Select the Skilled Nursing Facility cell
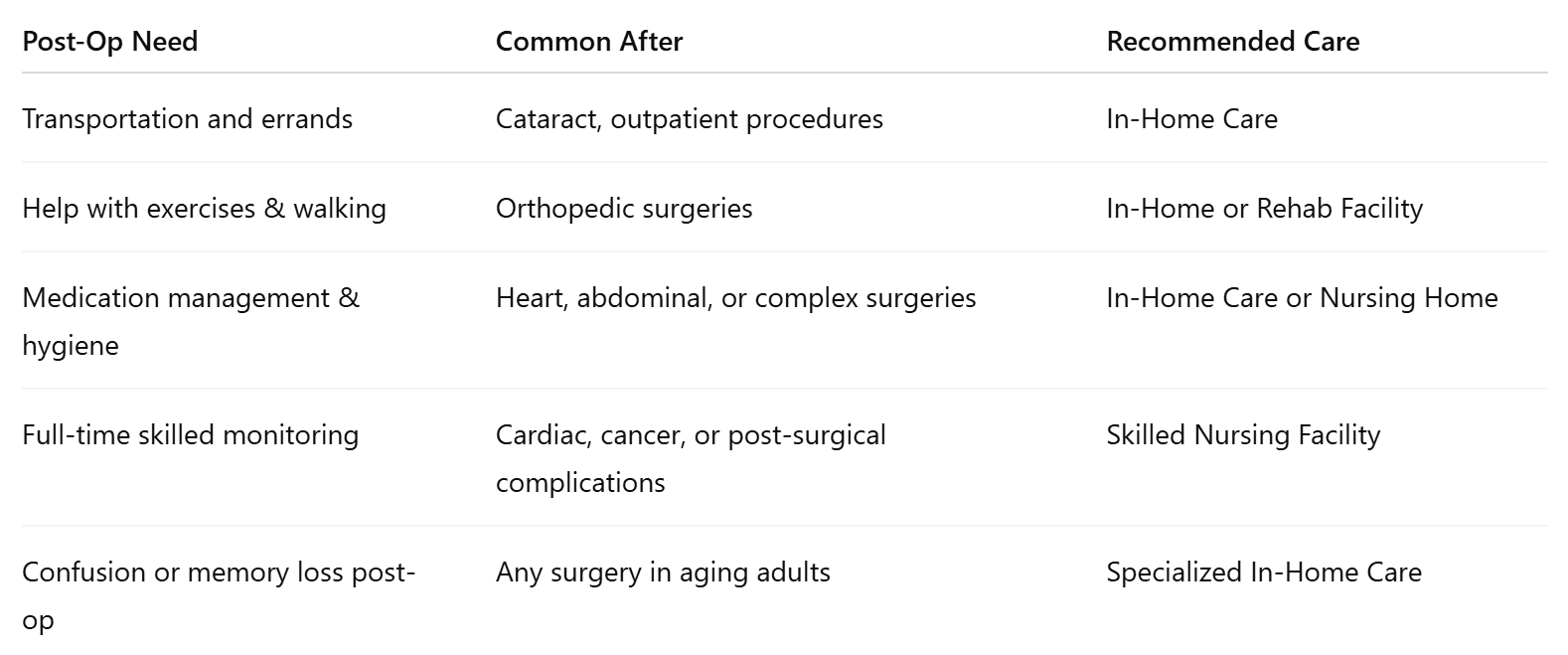This screenshot has width=1568, height=655. [x=1244, y=435]
